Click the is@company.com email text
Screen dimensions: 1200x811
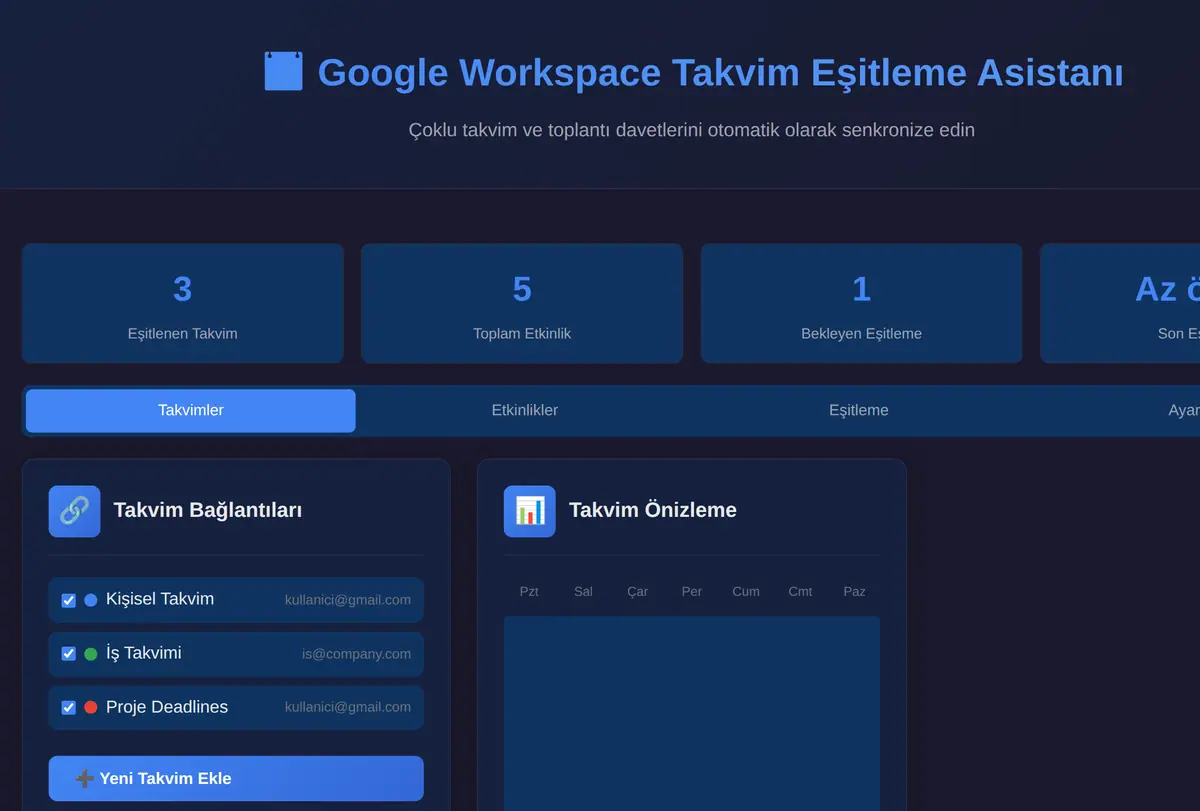356,654
